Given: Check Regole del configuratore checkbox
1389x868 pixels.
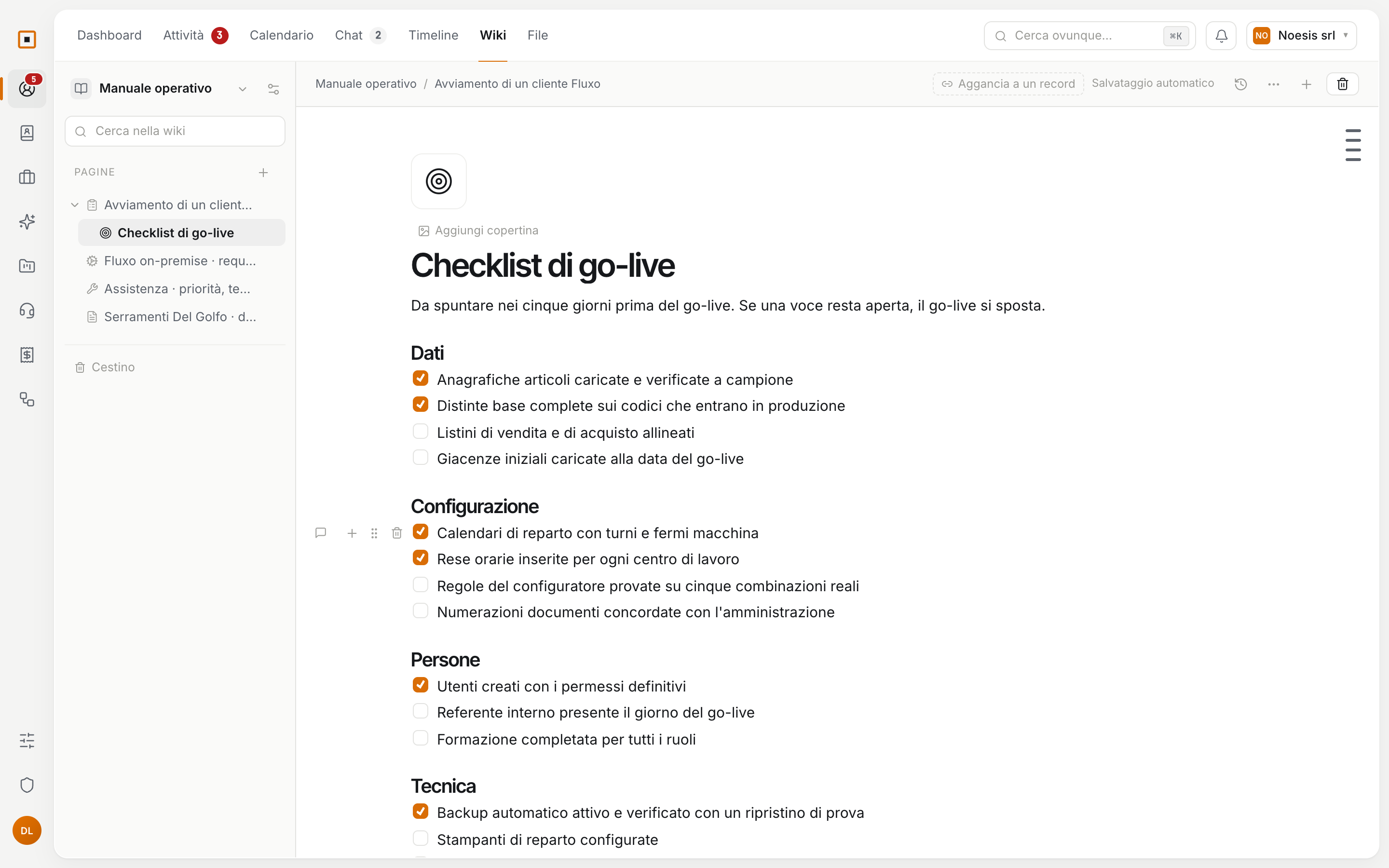Looking at the screenshot, I should (x=420, y=584).
